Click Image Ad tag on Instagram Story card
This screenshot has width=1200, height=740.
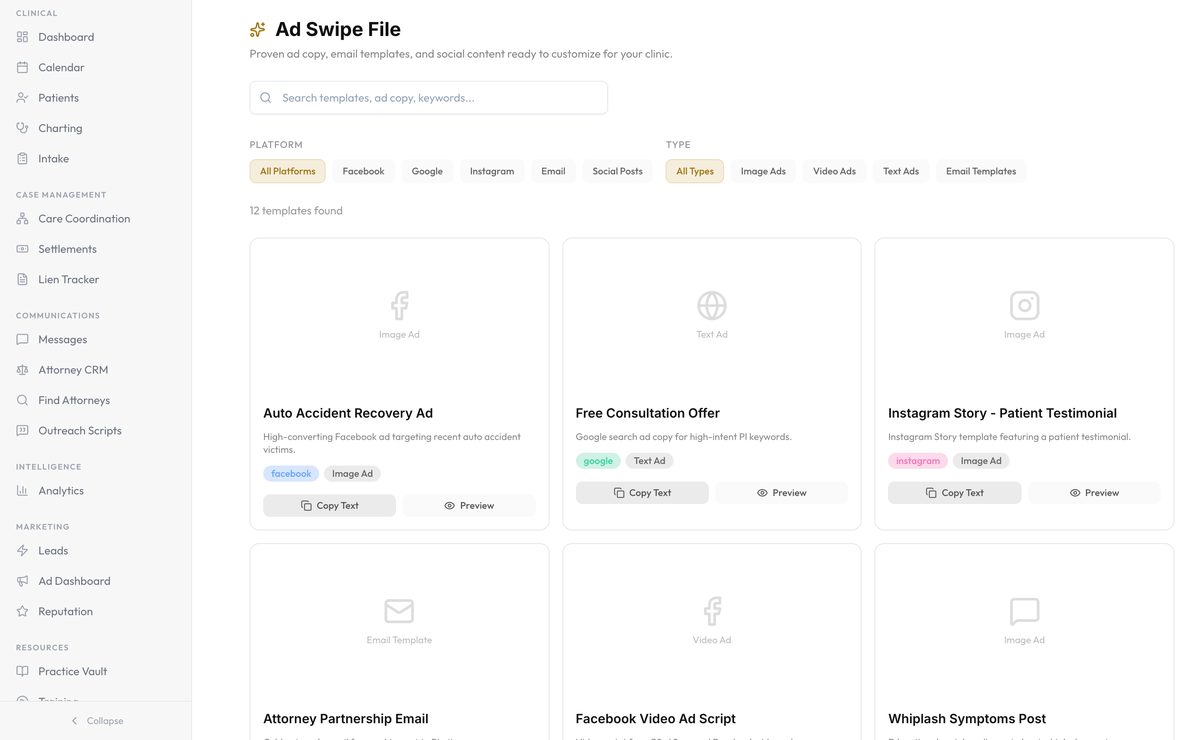point(981,461)
